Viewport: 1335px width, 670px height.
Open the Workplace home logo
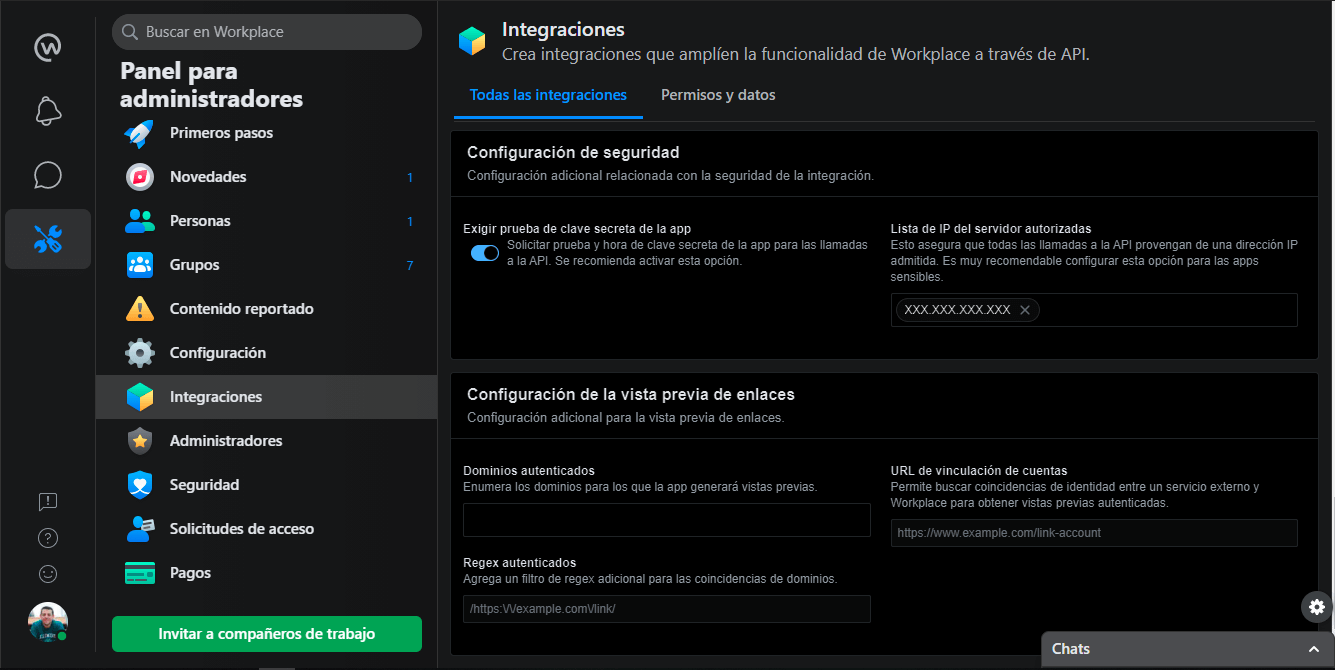point(48,47)
